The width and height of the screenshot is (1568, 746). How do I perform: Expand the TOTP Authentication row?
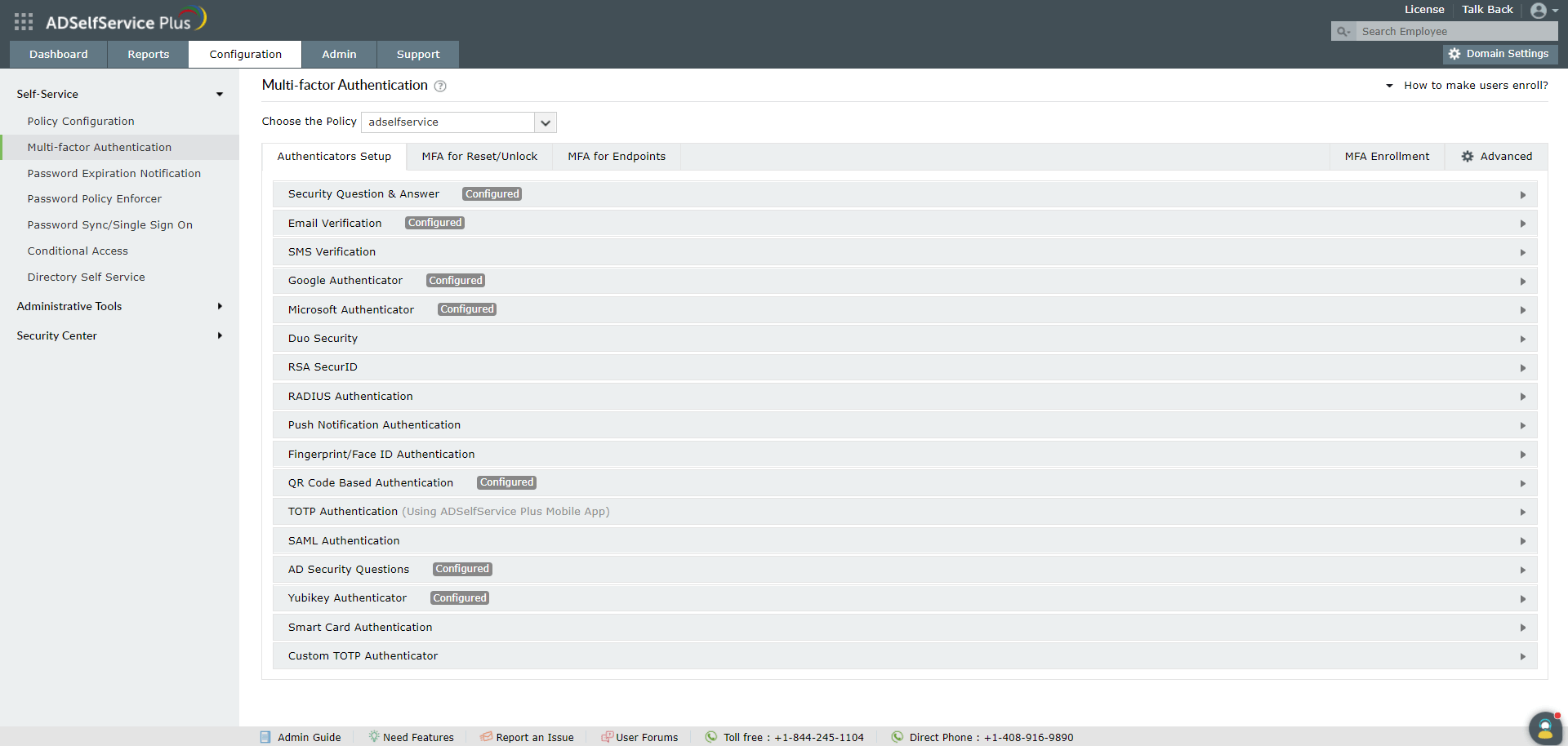point(905,512)
